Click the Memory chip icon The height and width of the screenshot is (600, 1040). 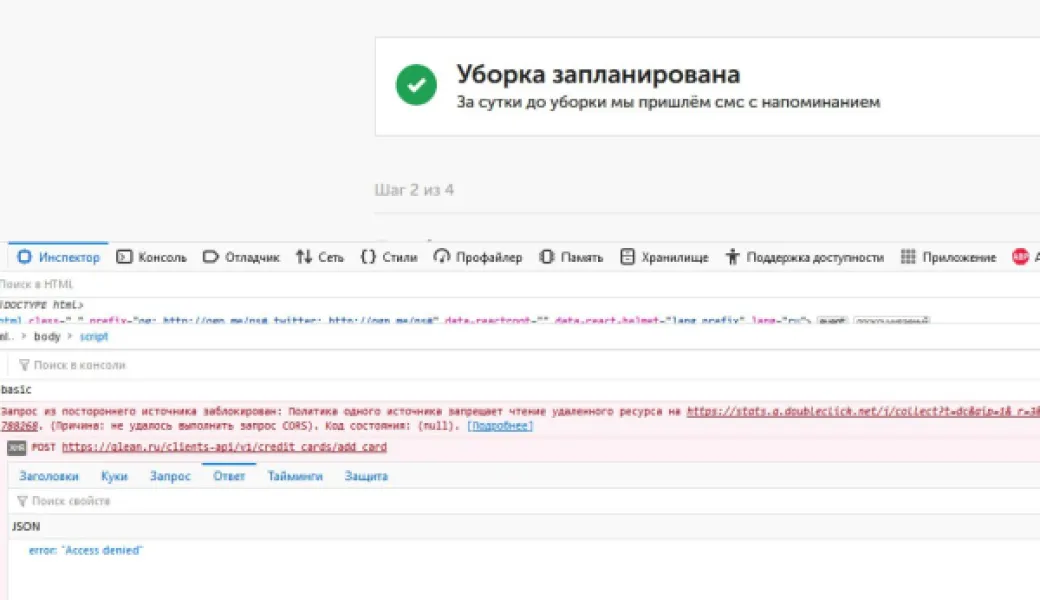pos(547,257)
